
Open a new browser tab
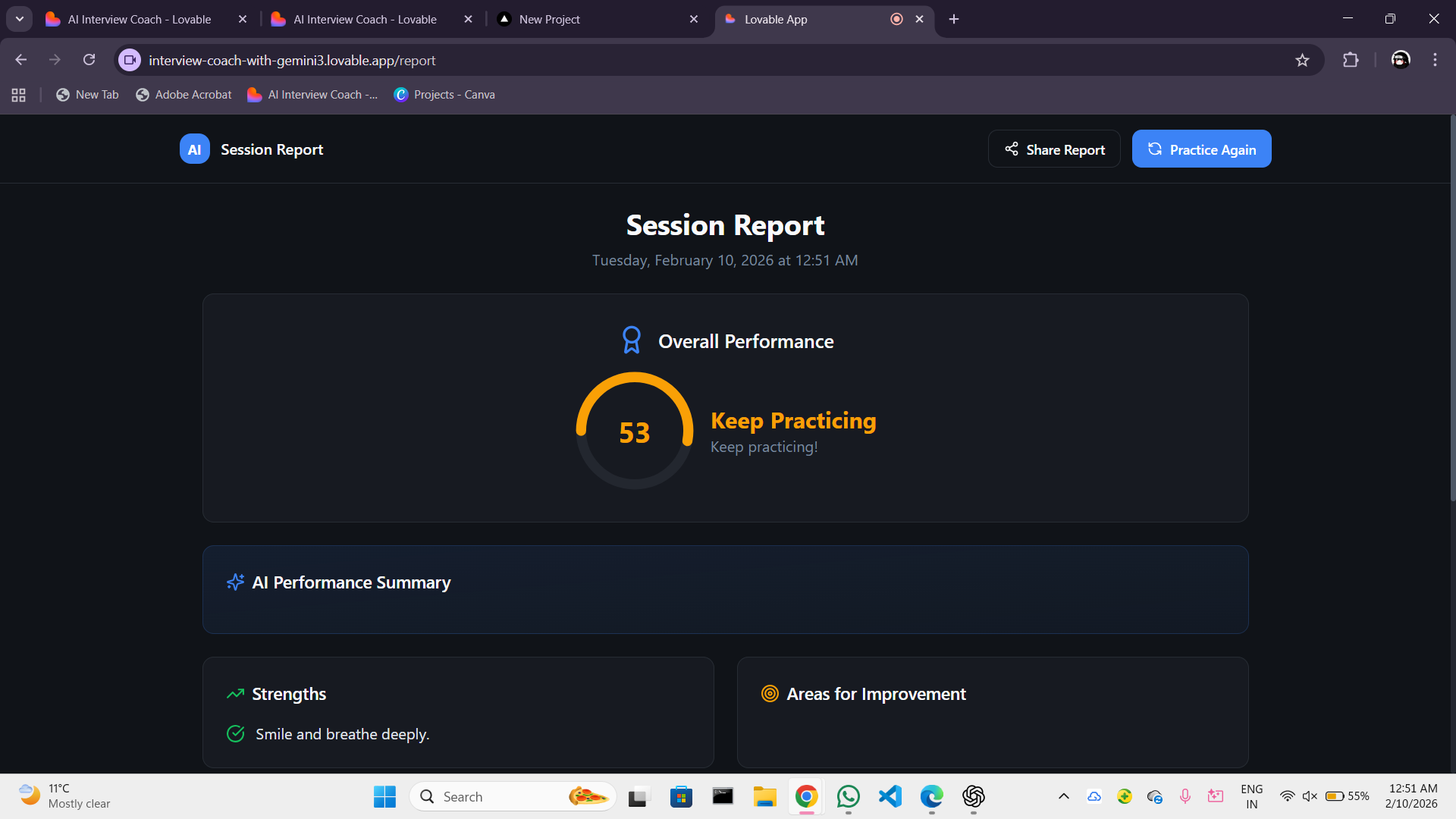(x=954, y=19)
